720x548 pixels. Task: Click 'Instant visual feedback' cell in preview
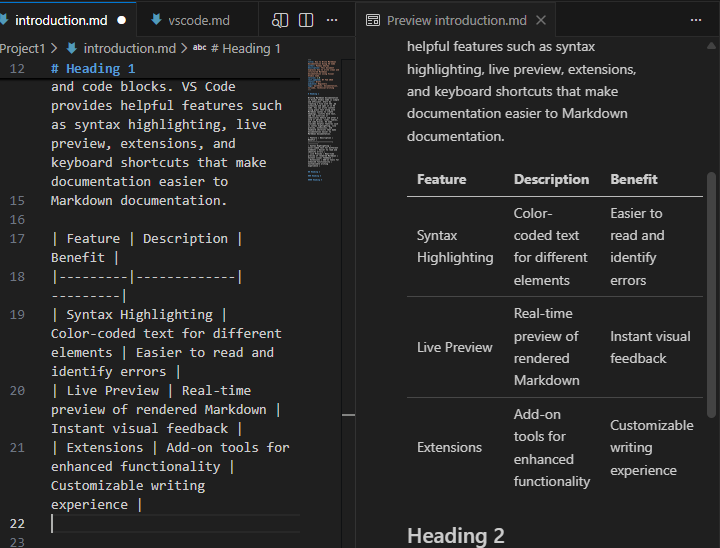(x=650, y=347)
